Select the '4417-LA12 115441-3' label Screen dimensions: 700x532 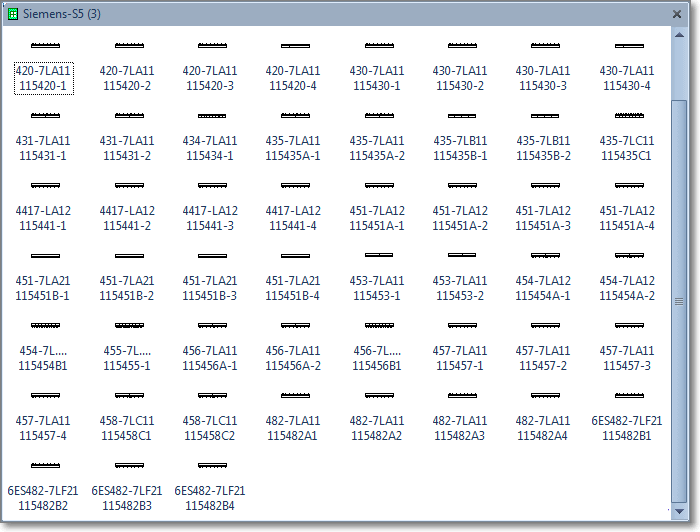210,218
